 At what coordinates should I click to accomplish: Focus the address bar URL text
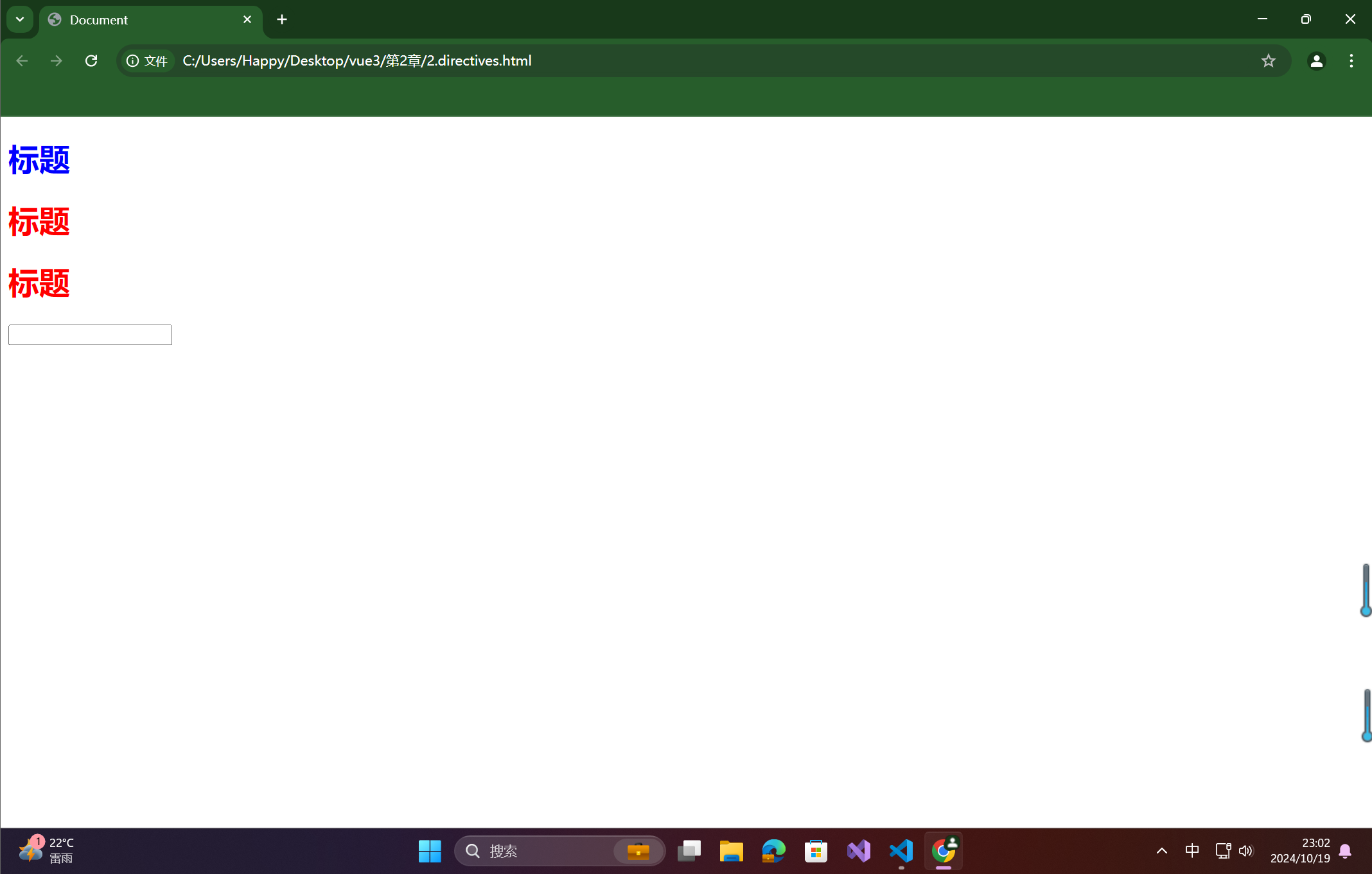click(x=357, y=60)
